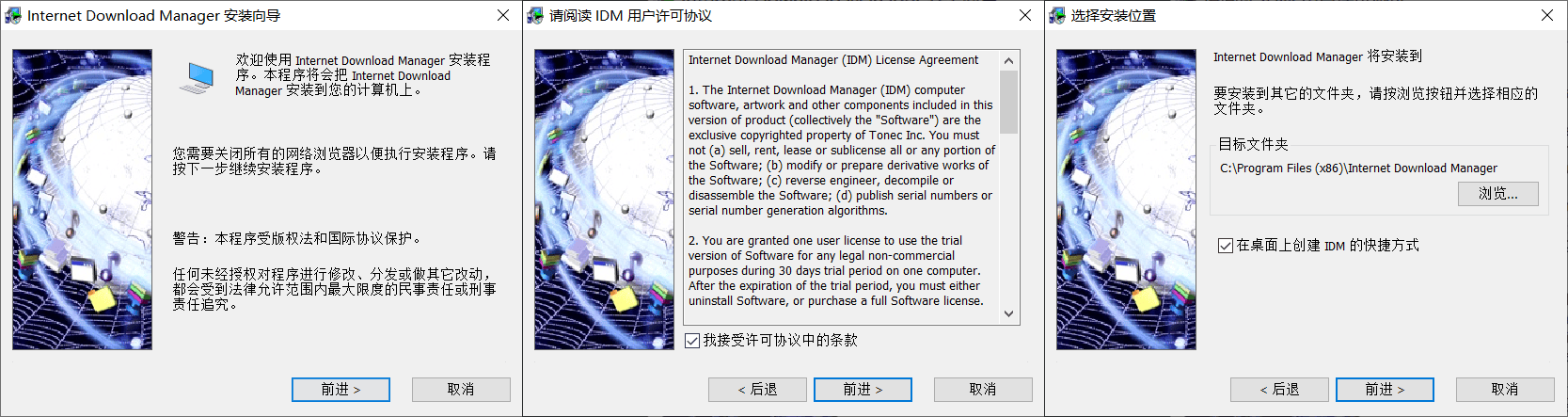Click 前进 in the welcome dialog

click(x=341, y=389)
